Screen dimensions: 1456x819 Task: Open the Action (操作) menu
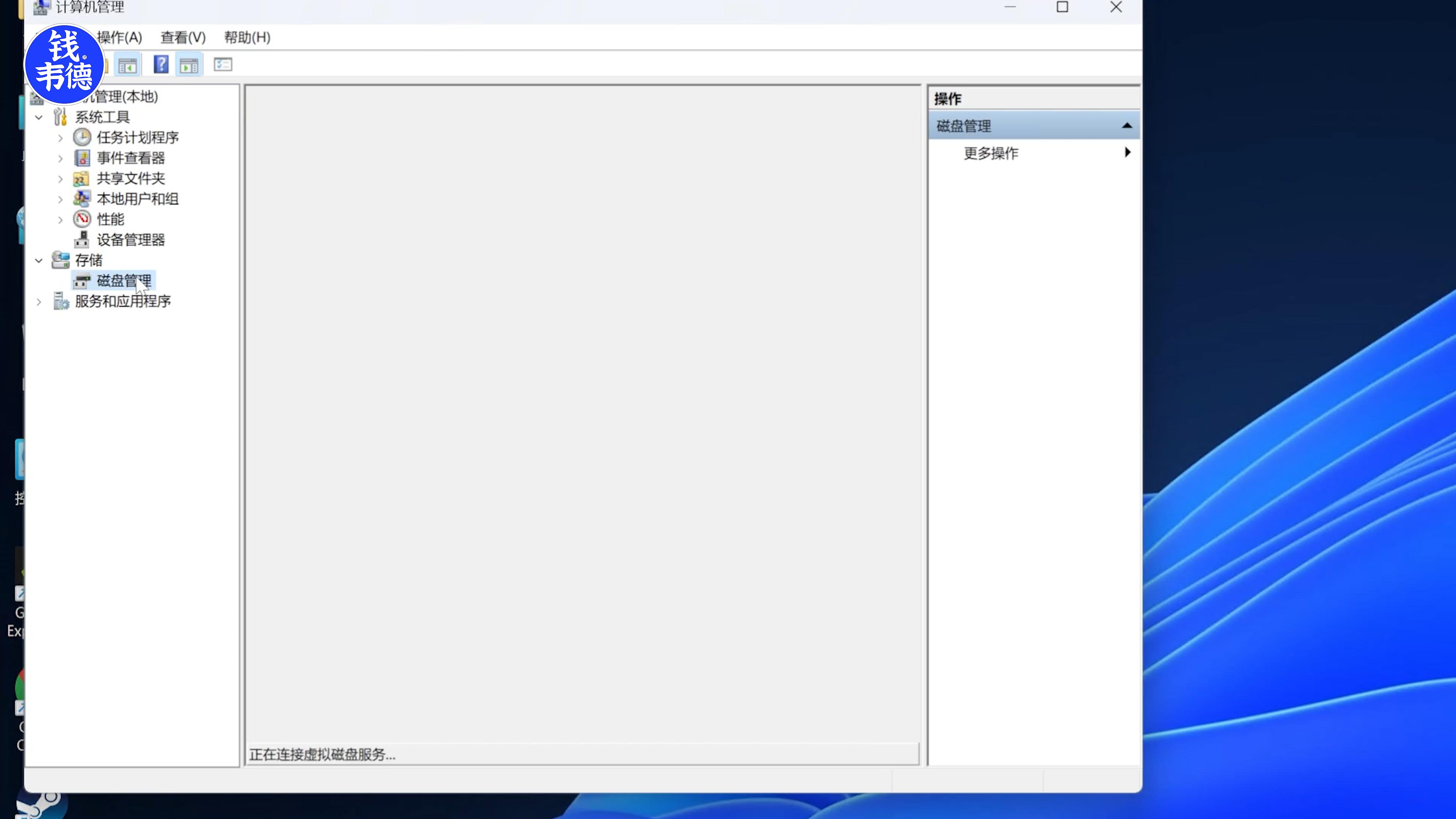tap(119, 37)
